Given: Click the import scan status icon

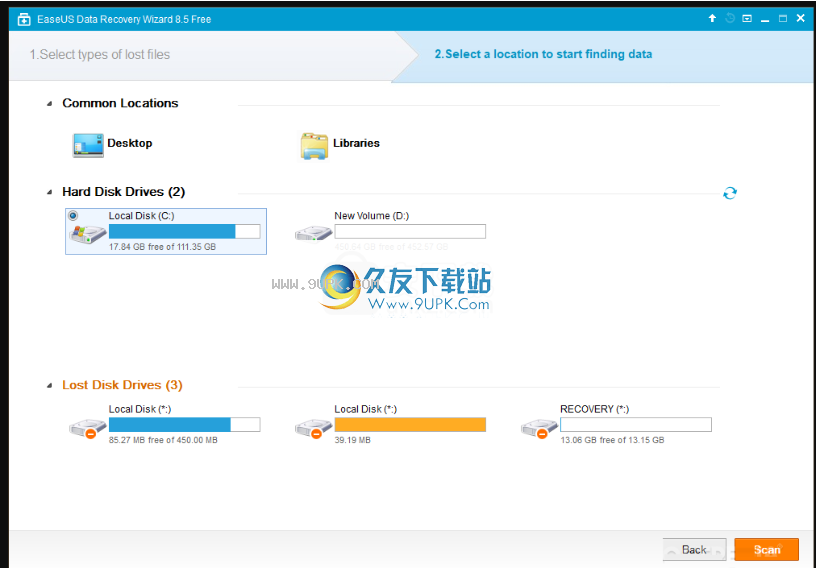Looking at the screenshot, I should 730,18.
